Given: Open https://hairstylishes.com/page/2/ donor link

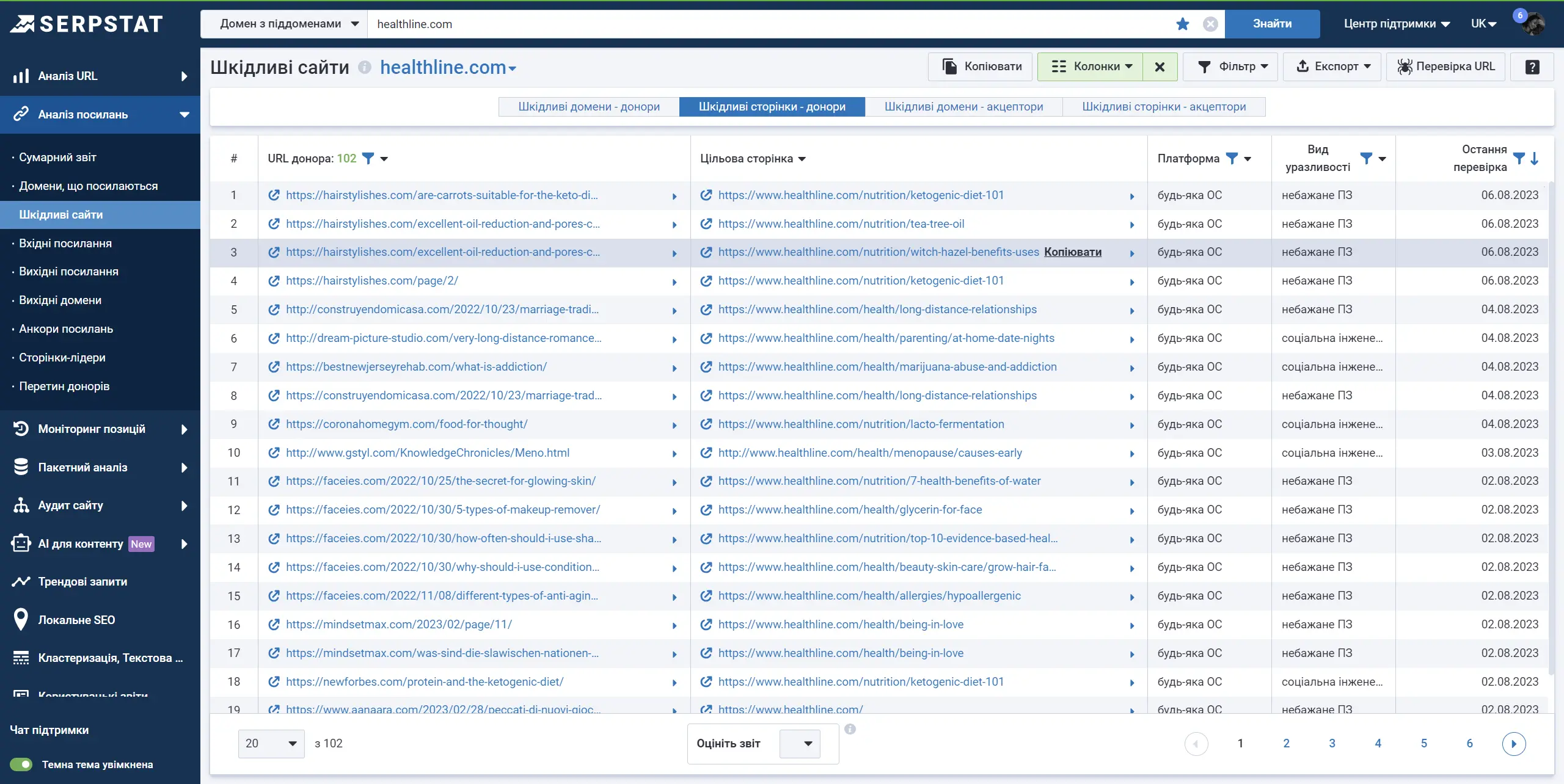Looking at the screenshot, I should [372, 281].
